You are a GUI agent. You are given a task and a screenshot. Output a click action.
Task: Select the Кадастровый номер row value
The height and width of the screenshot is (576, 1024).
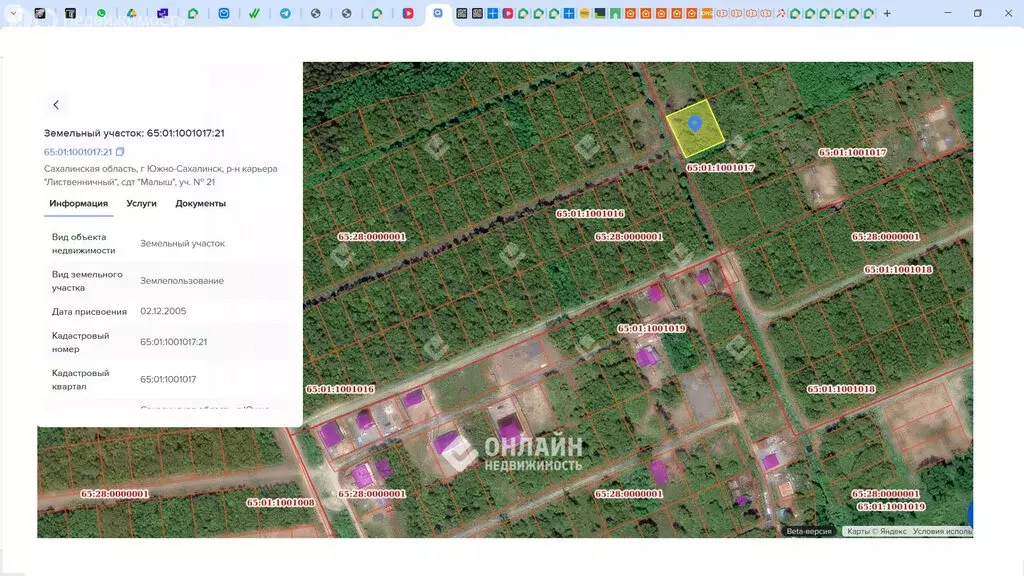tap(173, 342)
